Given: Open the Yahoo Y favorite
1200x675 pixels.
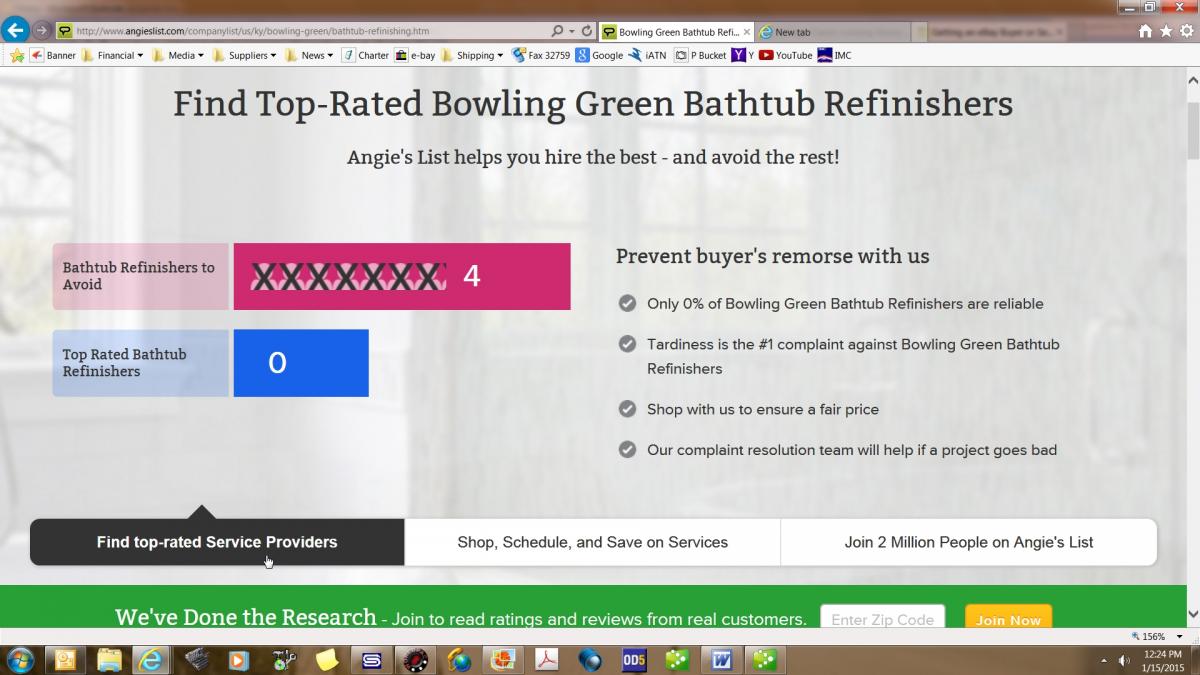Looking at the screenshot, I should pyautogui.click(x=743, y=55).
